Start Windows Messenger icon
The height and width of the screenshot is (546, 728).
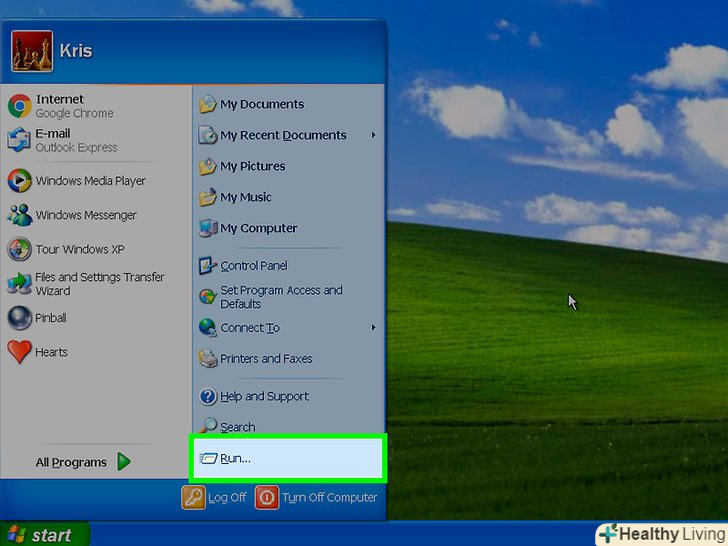[x=20, y=215]
